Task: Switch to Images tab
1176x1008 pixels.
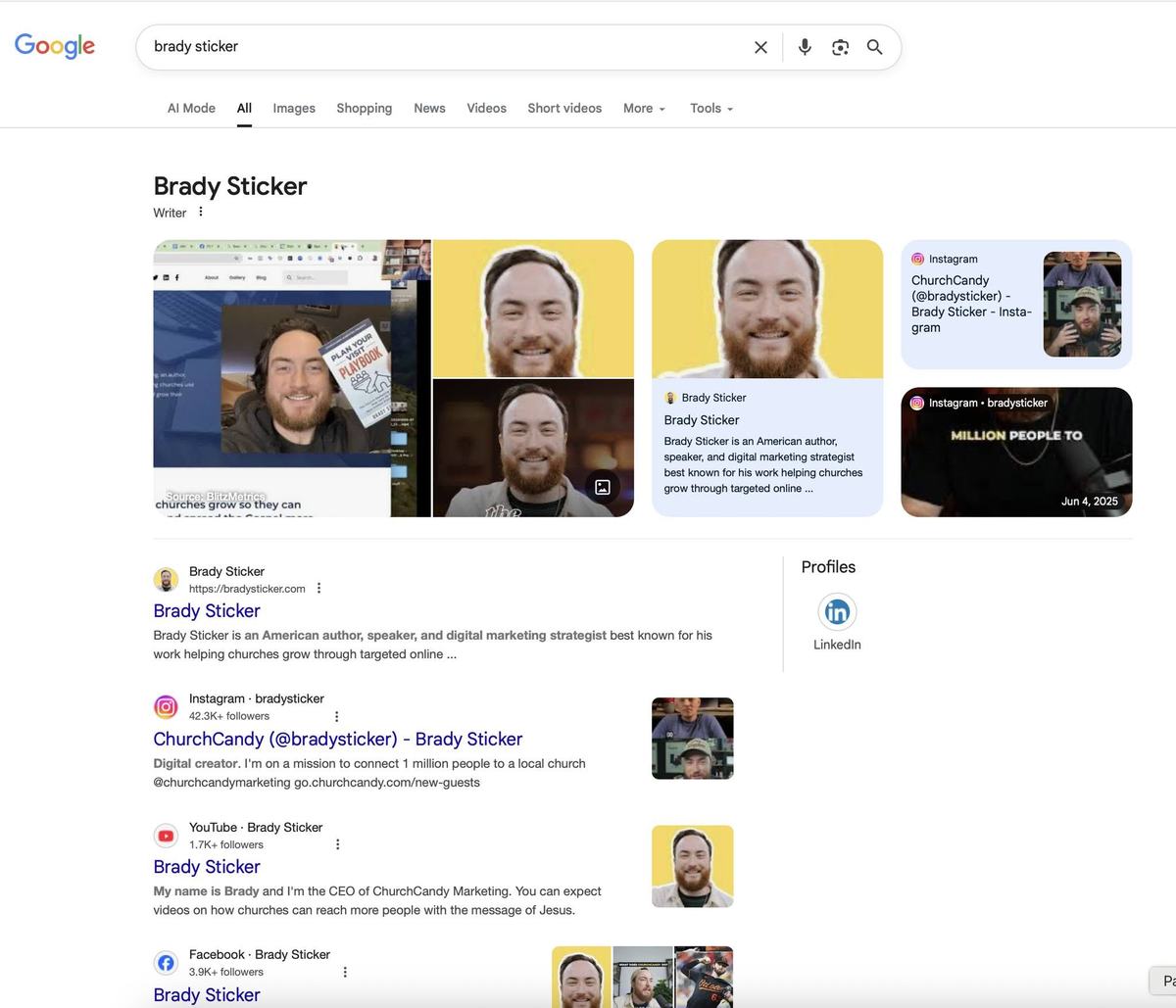Action: (294, 108)
